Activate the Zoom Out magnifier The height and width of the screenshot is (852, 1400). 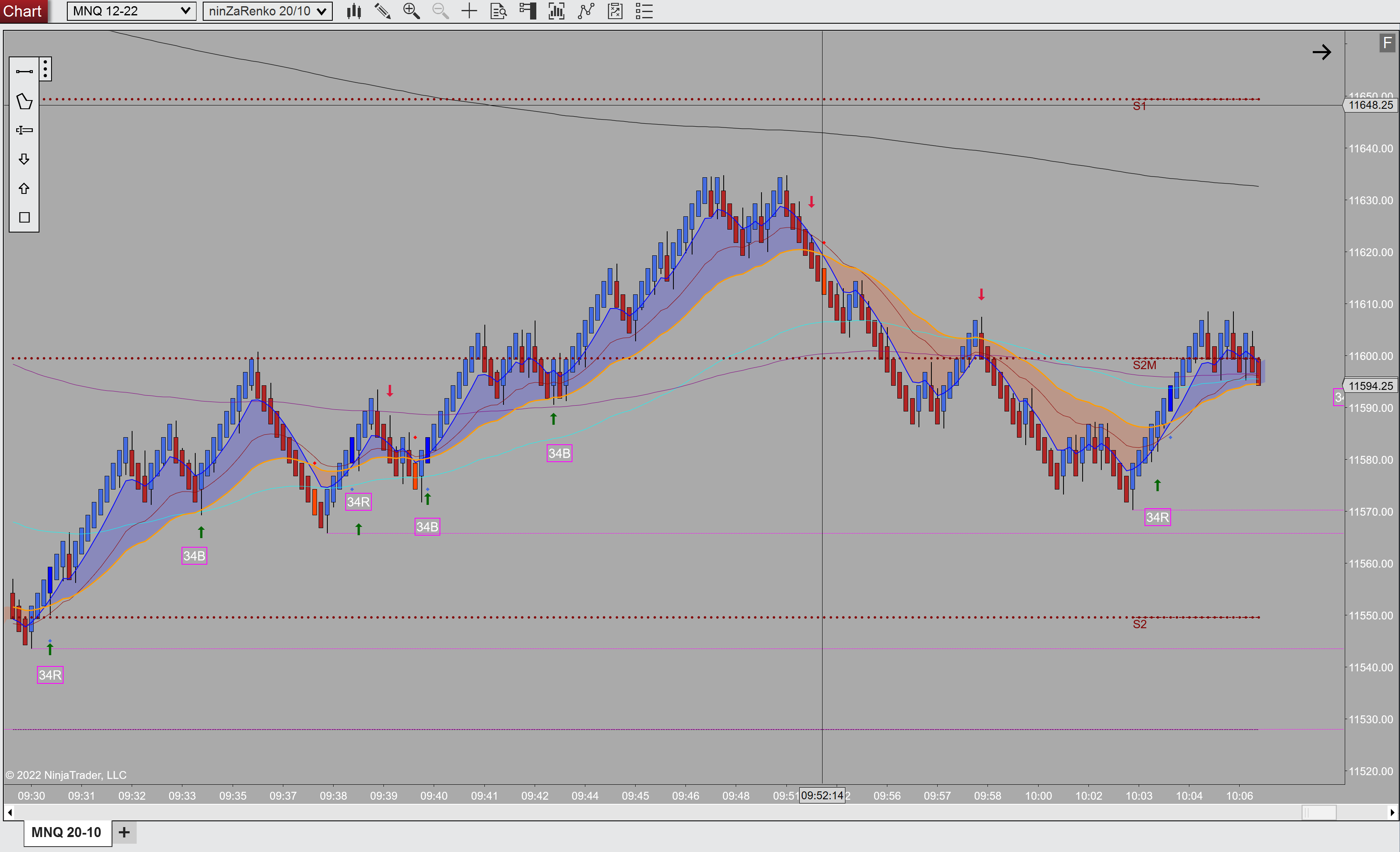coord(440,11)
